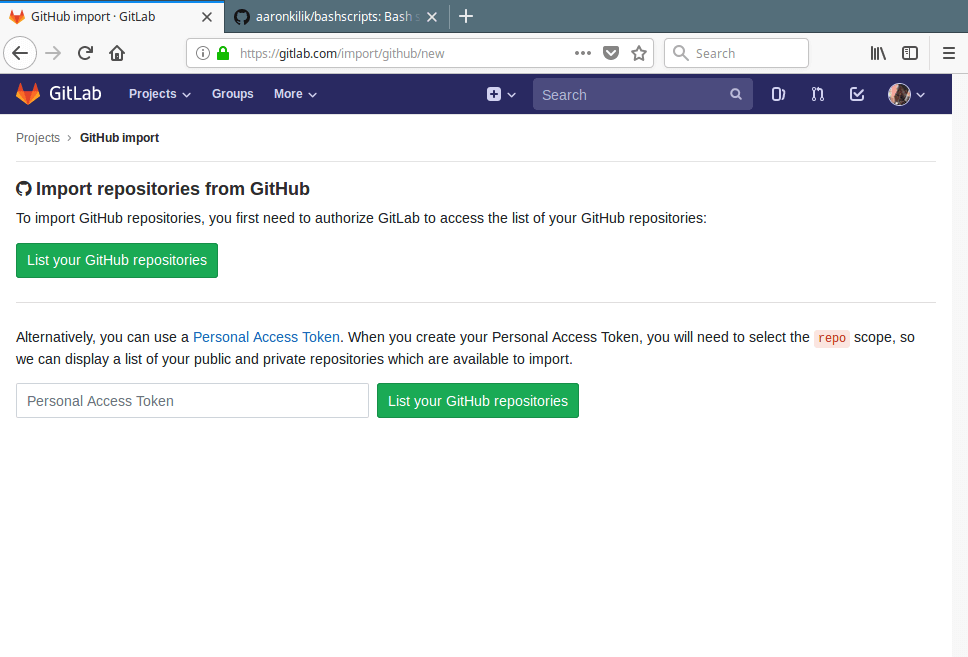Click the browser Forward arrow button
Image resolution: width=968 pixels, height=657 pixels.
coord(53,53)
